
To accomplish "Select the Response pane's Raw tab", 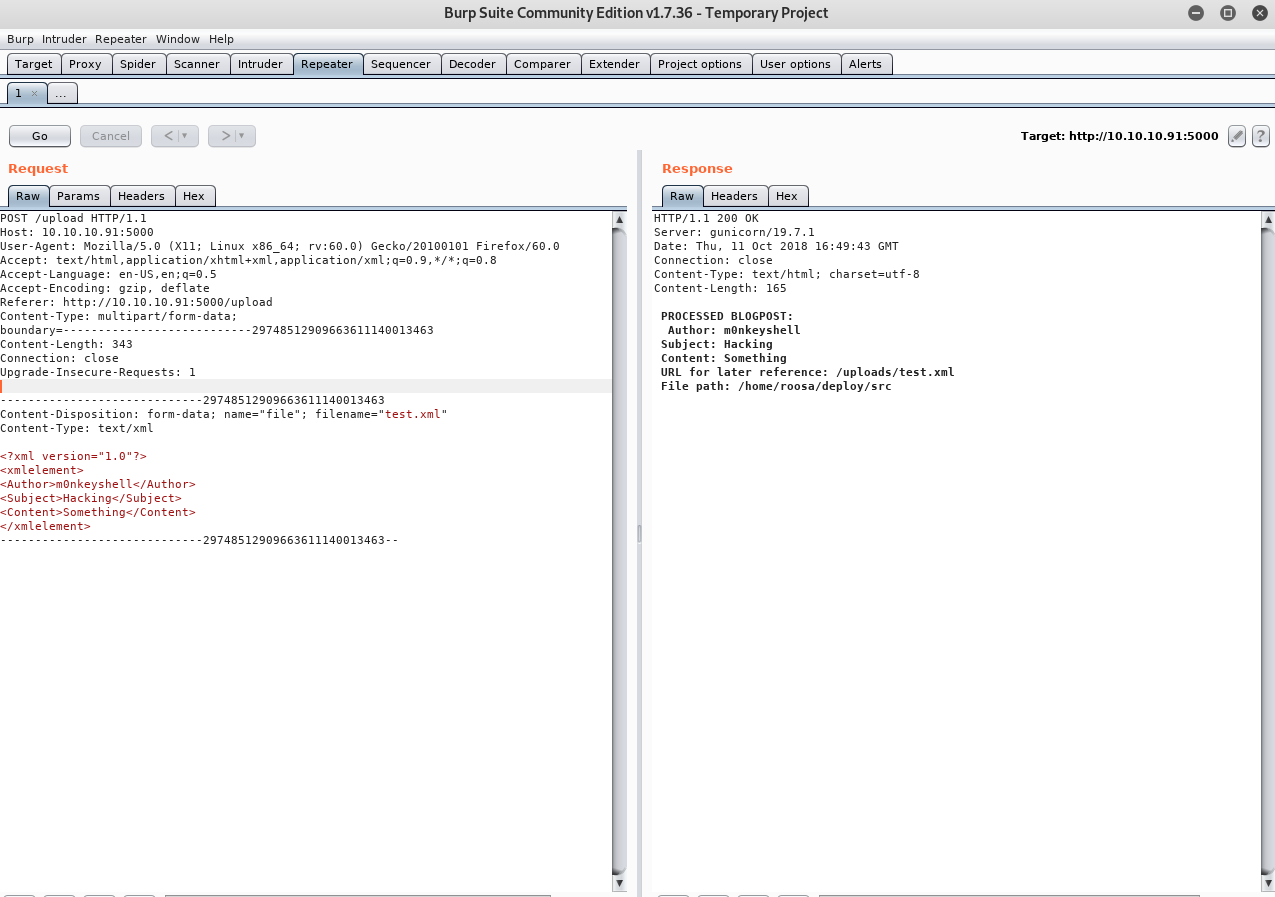I will [682, 196].
